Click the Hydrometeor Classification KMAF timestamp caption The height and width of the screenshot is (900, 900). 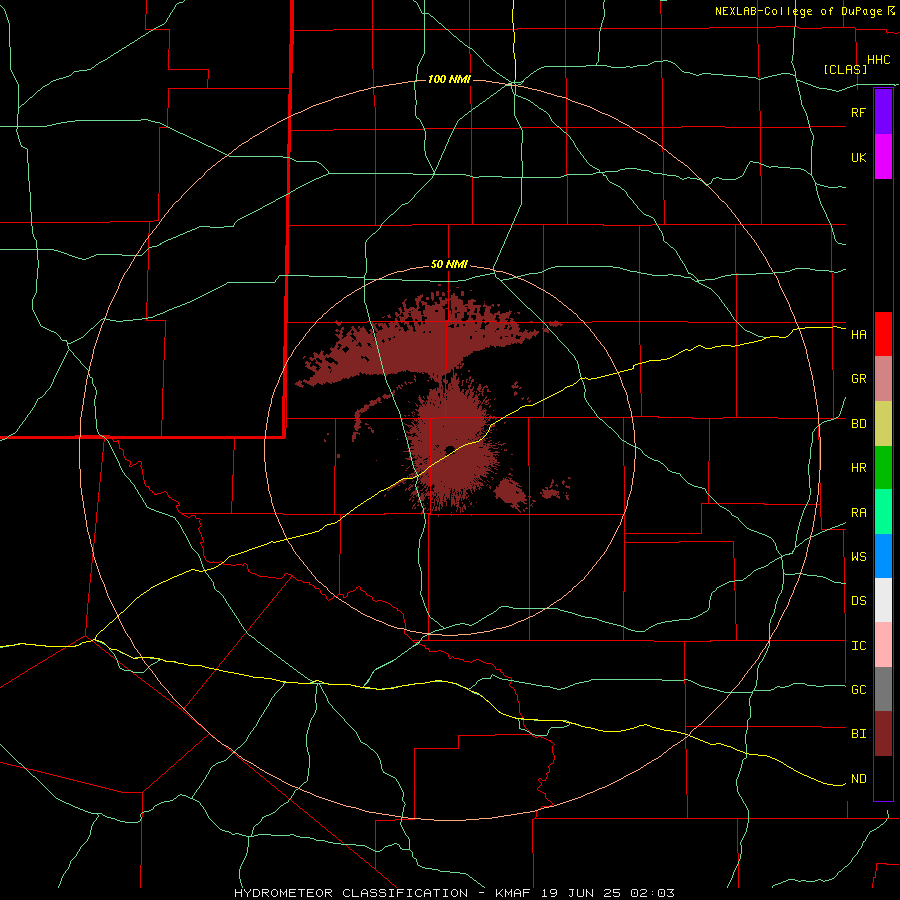tap(454, 893)
